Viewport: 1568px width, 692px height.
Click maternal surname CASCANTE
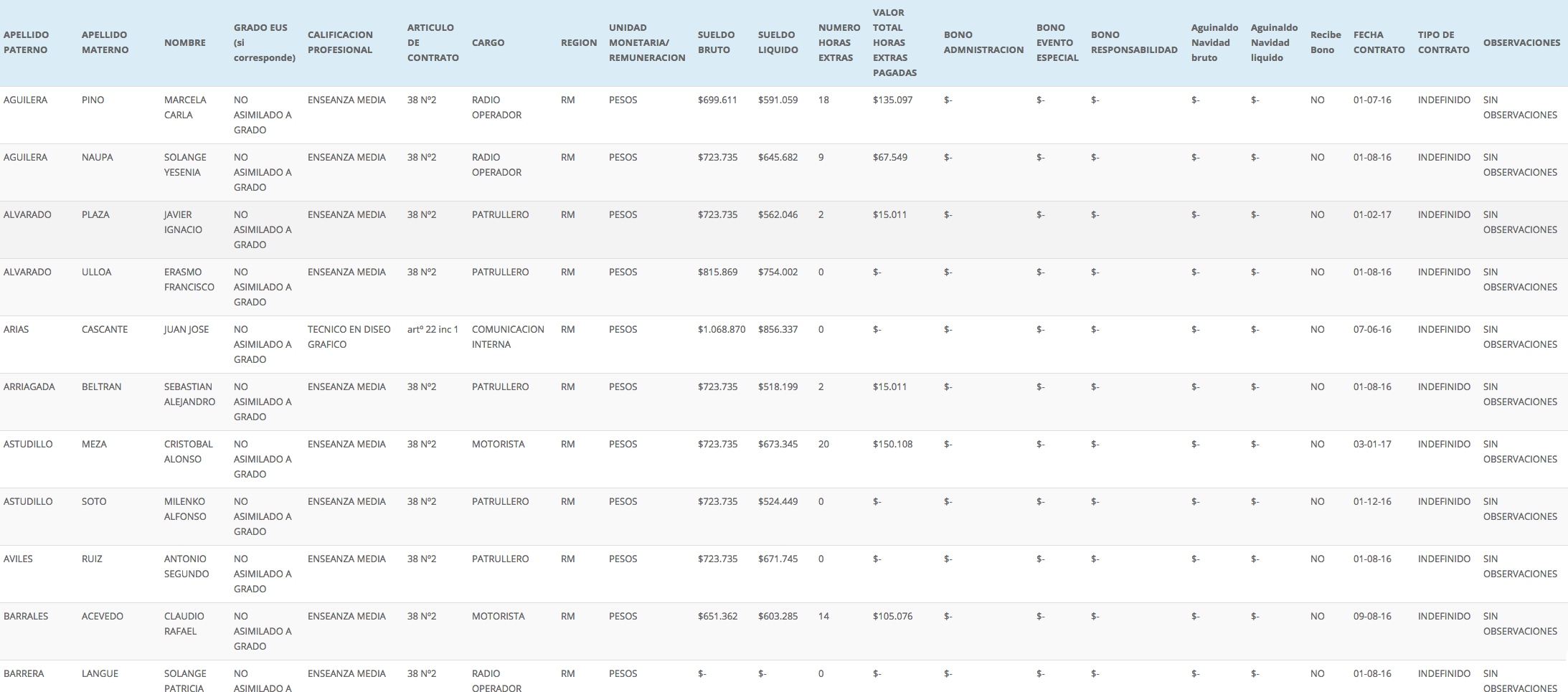coord(105,330)
